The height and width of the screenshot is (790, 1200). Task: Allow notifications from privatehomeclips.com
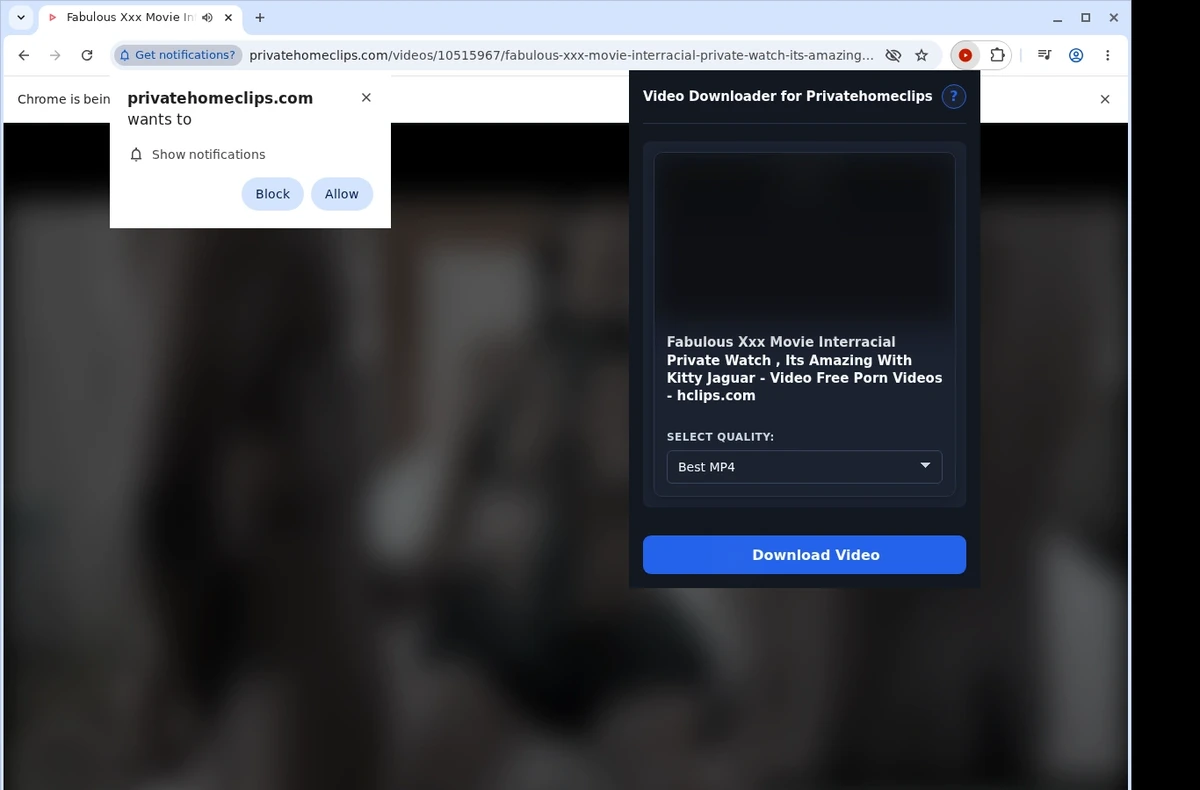pyautogui.click(x=341, y=194)
